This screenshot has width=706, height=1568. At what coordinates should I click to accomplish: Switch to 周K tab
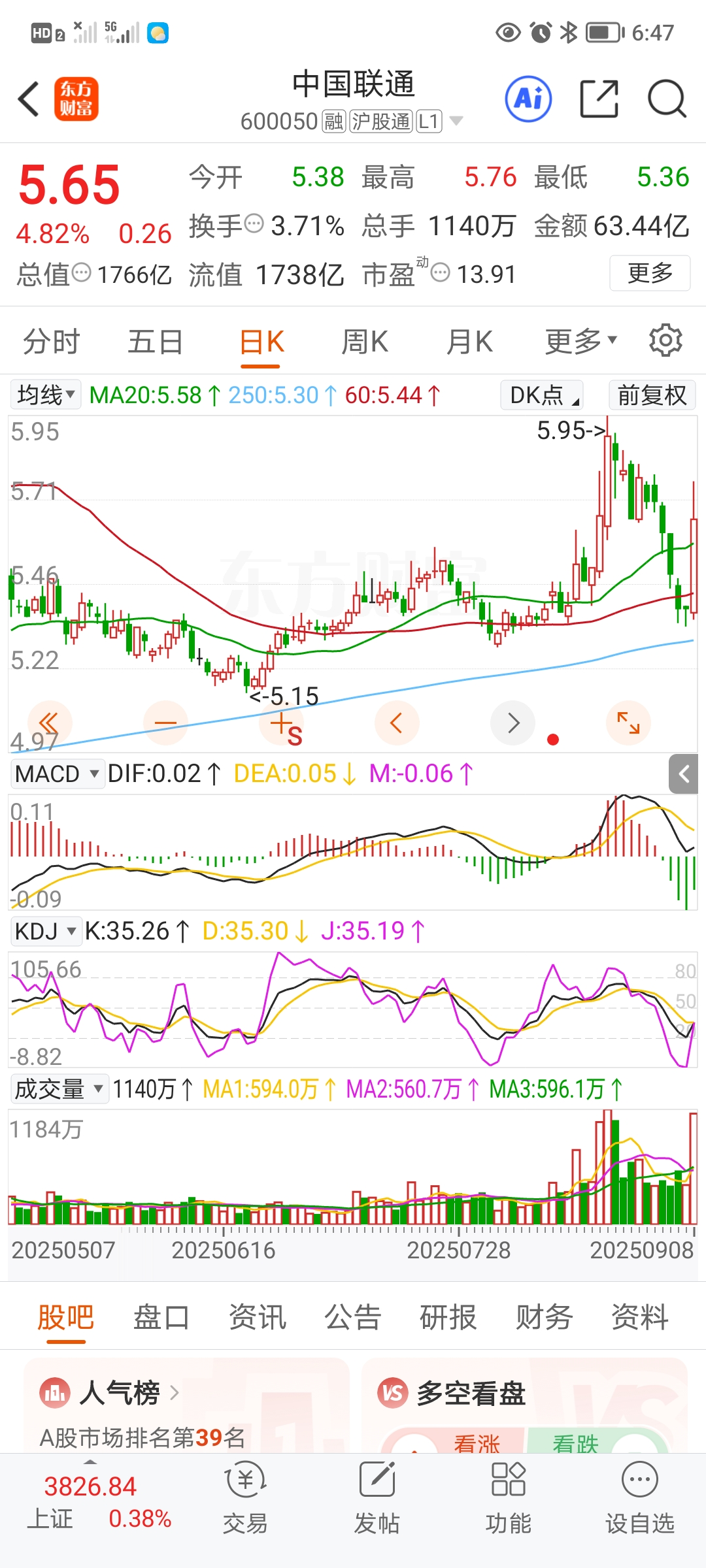pos(365,341)
